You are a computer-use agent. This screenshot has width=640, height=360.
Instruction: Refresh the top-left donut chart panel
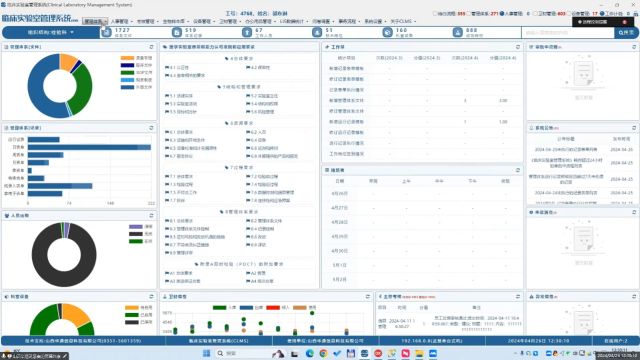click(151, 47)
